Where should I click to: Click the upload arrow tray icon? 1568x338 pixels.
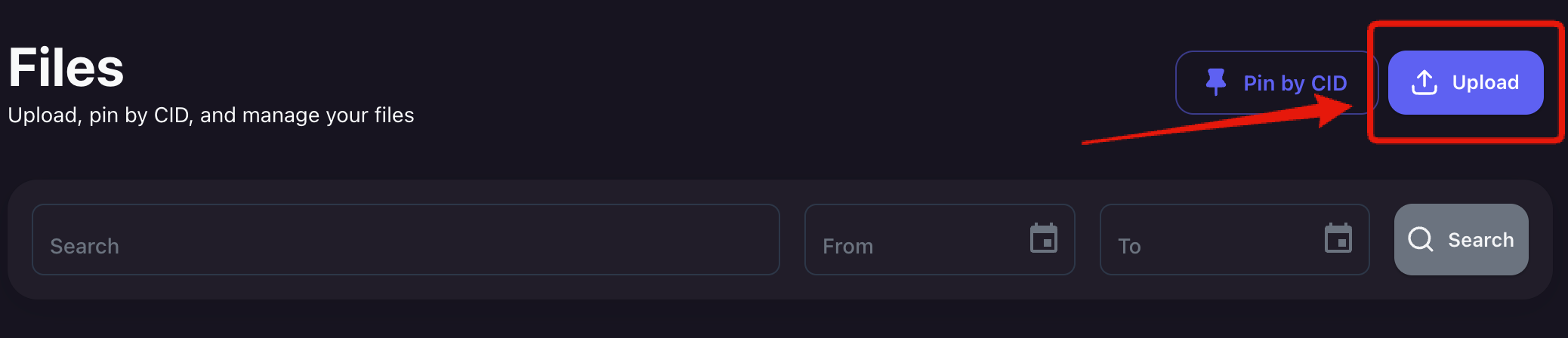[x=1424, y=82]
